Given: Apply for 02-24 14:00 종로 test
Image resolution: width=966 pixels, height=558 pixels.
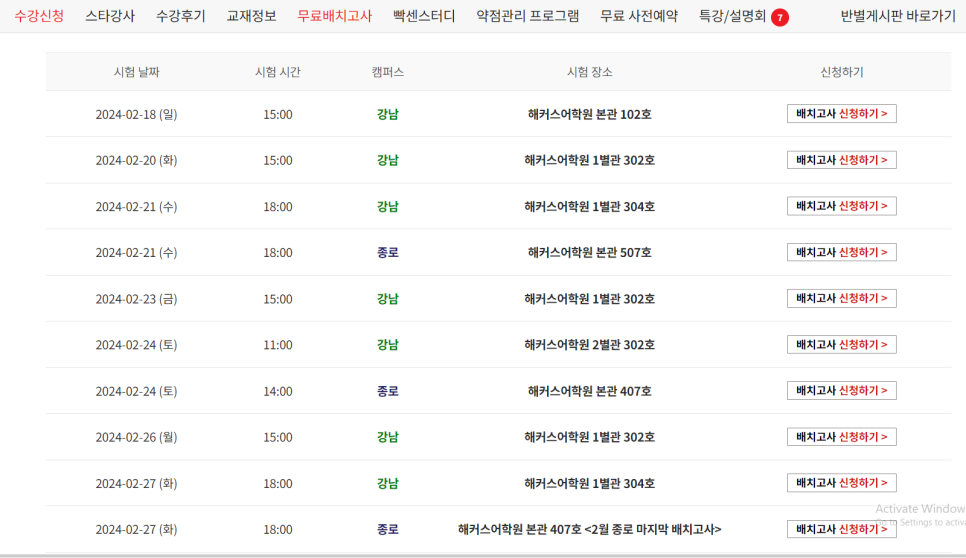Looking at the screenshot, I should click(x=842, y=390).
